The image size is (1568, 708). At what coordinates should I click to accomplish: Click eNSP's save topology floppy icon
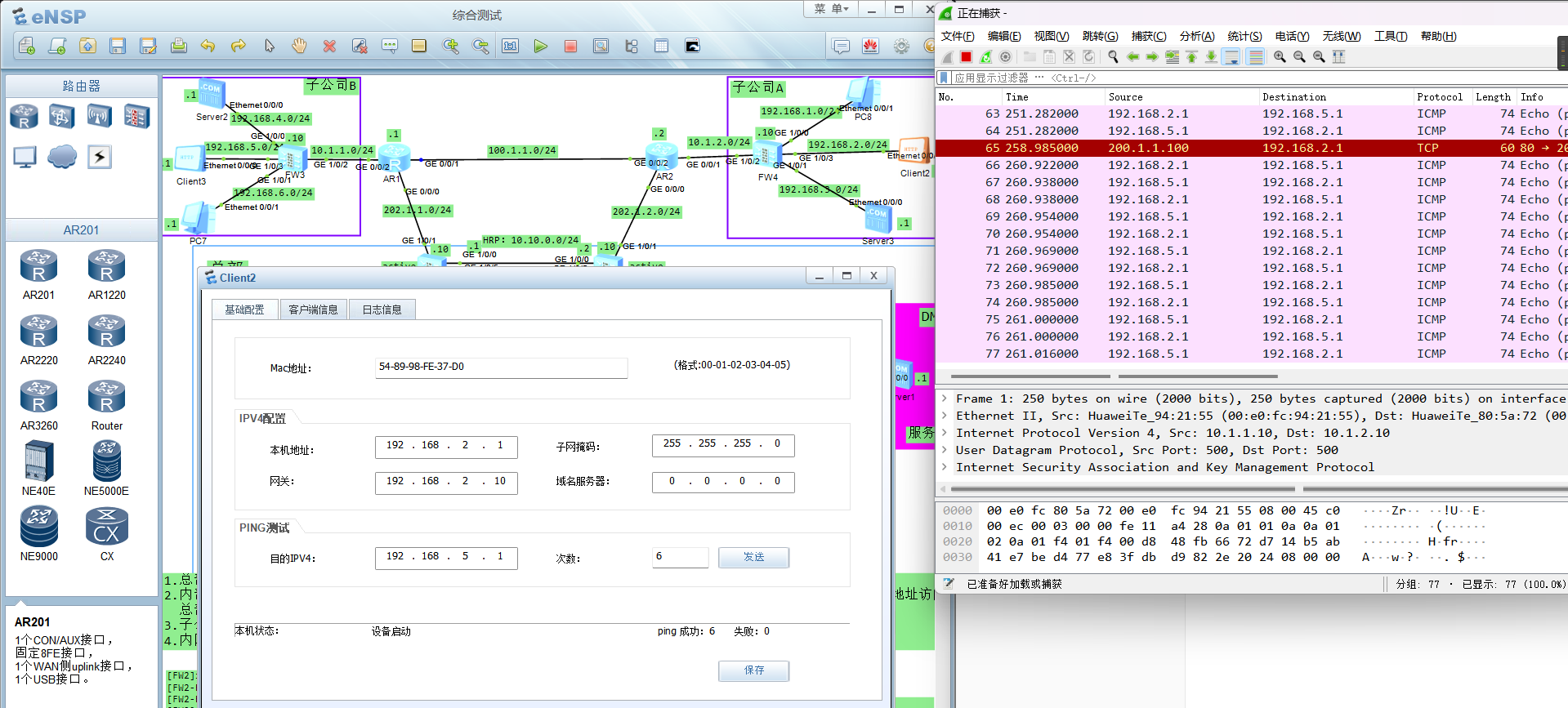[118, 47]
